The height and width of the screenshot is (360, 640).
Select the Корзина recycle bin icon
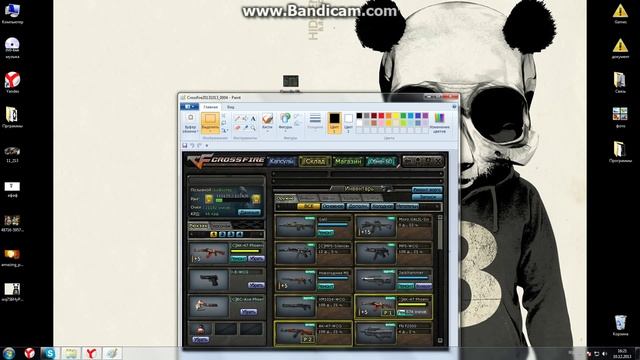coord(620,325)
